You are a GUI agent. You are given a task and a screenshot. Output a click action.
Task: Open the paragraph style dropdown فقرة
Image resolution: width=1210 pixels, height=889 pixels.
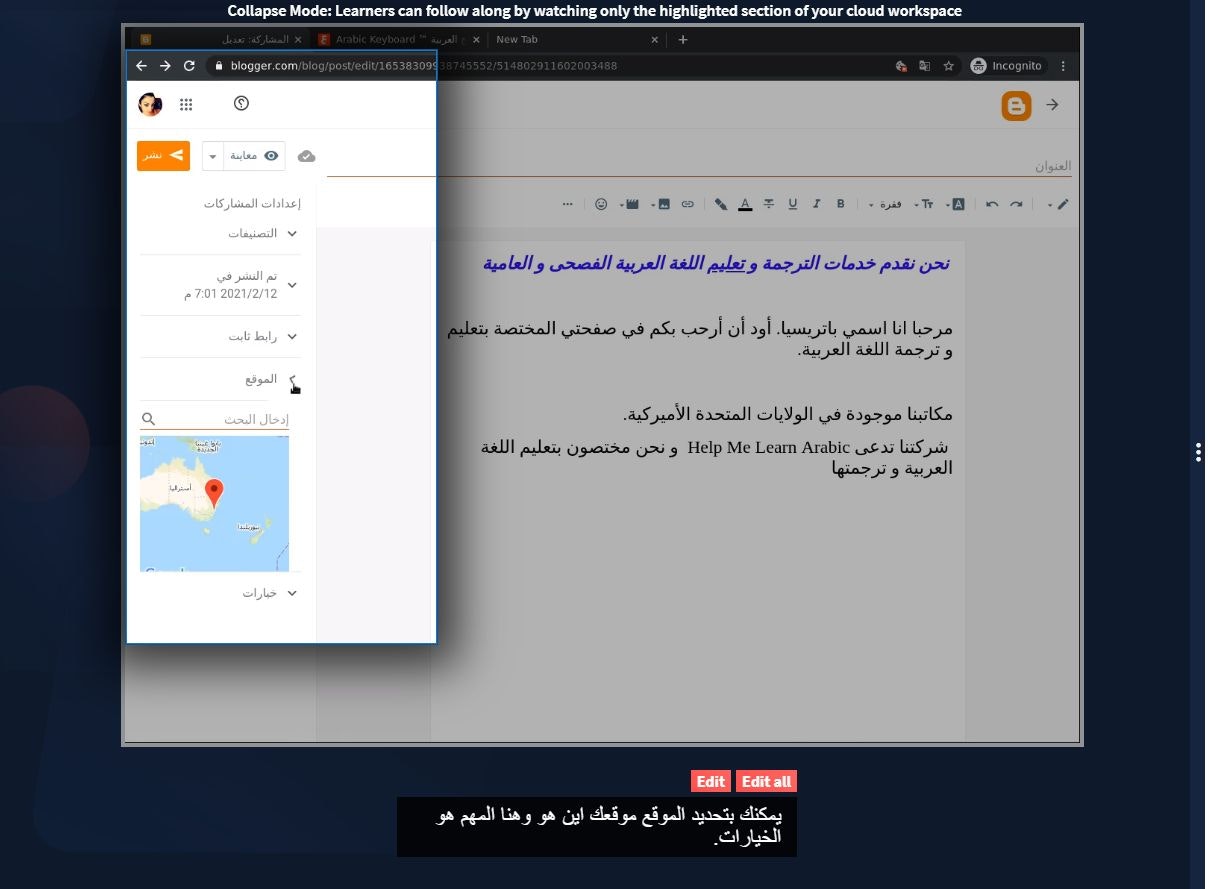point(884,204)
